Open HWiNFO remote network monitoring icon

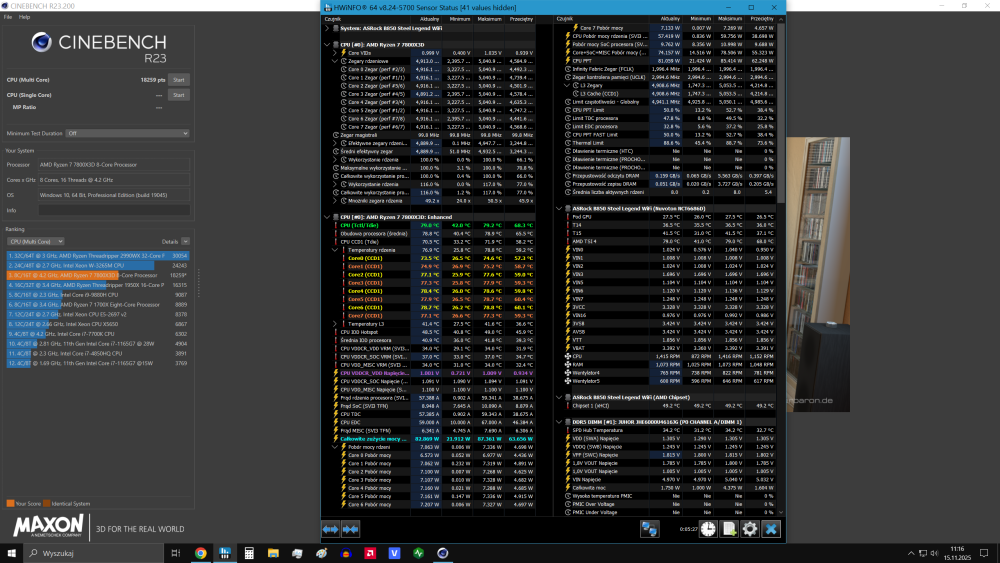pos(651,528)
